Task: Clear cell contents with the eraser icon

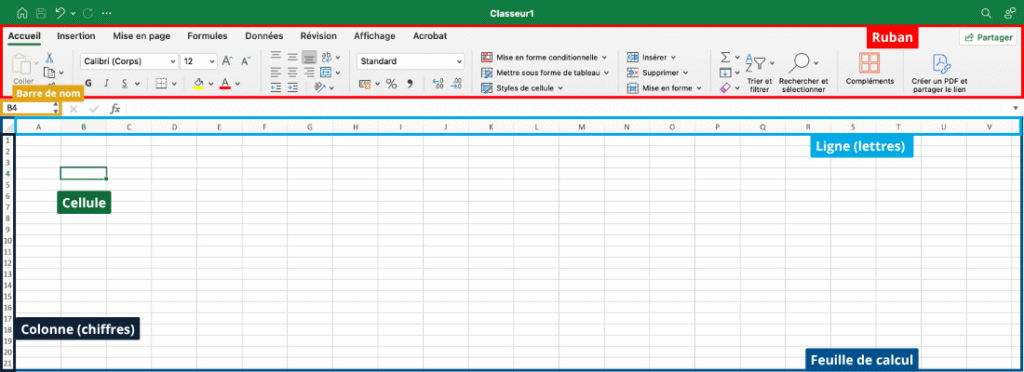Action: (x=725, y=87)
